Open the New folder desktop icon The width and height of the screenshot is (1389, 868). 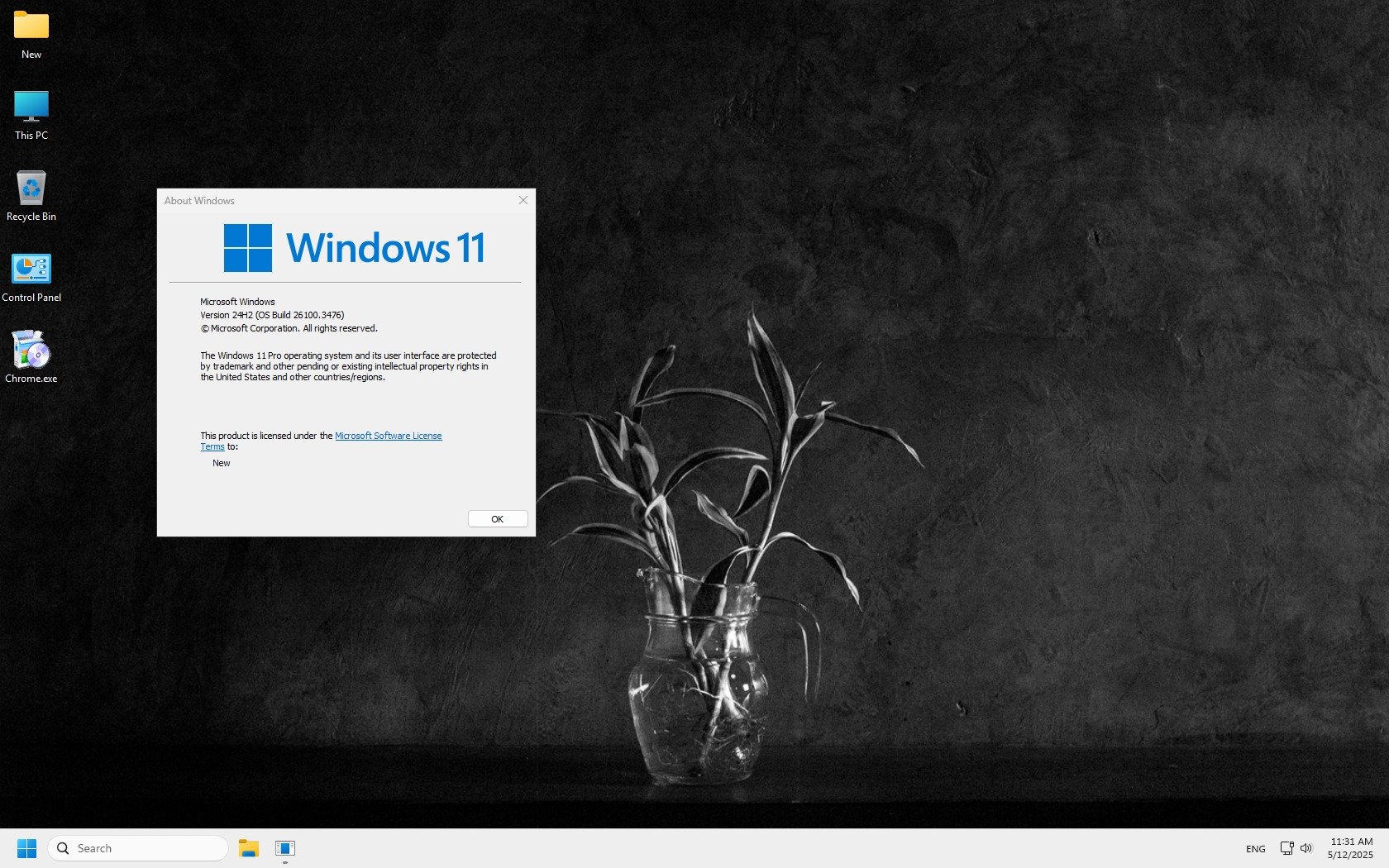31,26
